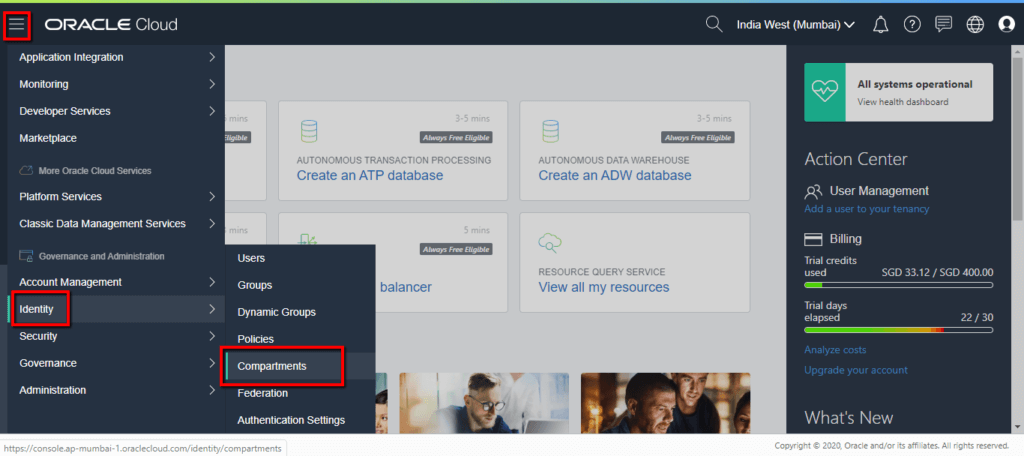This screenshot has width=1024, height=456.
Task: Expand Account Management submenu
Action: pyautogui.click(x=116, y=282)
